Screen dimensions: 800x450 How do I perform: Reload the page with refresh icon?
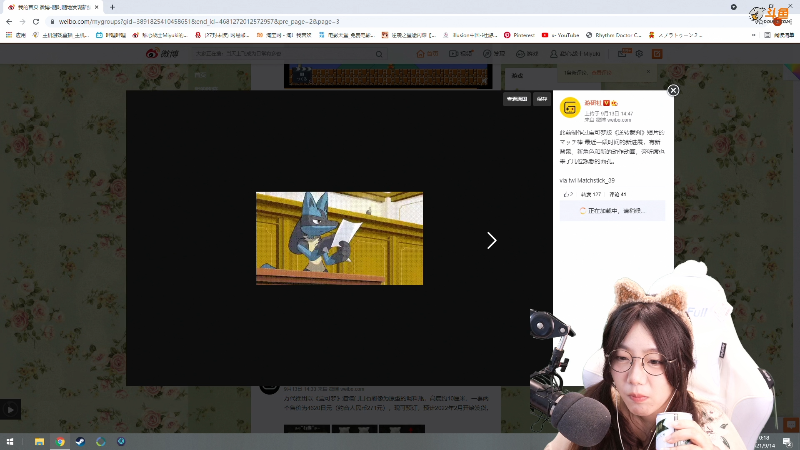coord(36,21)
